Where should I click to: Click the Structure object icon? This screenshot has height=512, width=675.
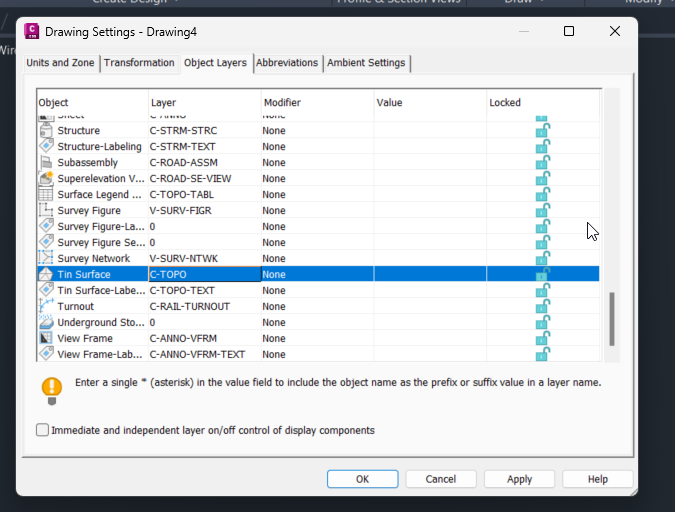(x=46, y=131)
